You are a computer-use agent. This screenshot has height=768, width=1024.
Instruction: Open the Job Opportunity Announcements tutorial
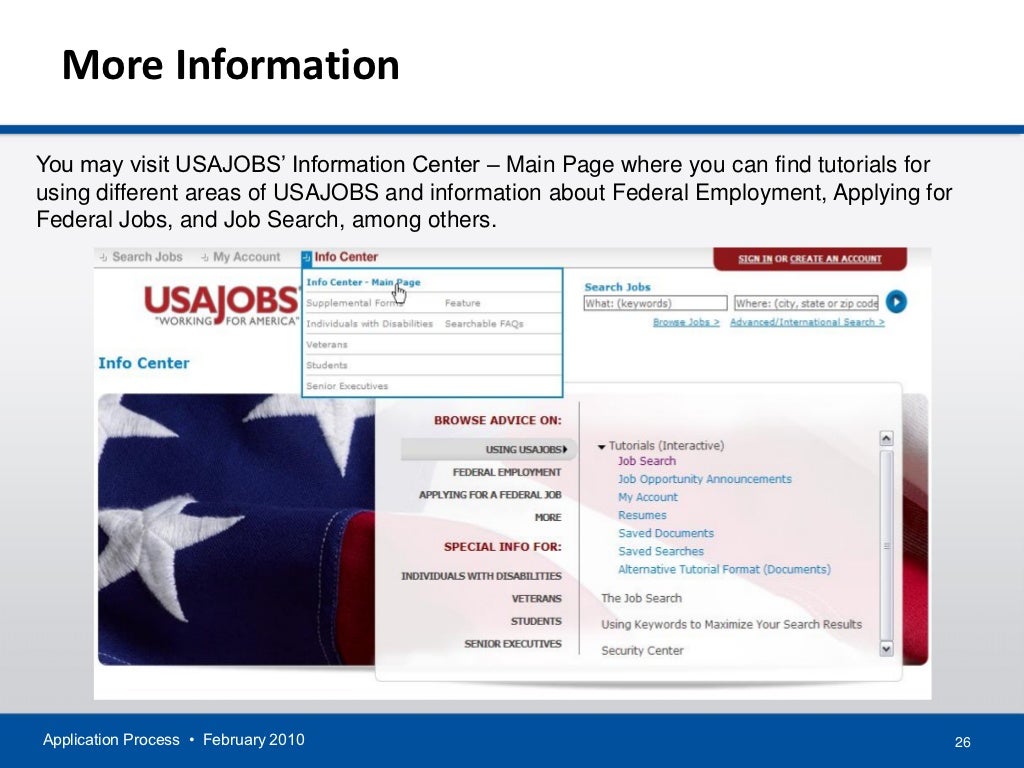pyautogui.click(x=705, y=479)
